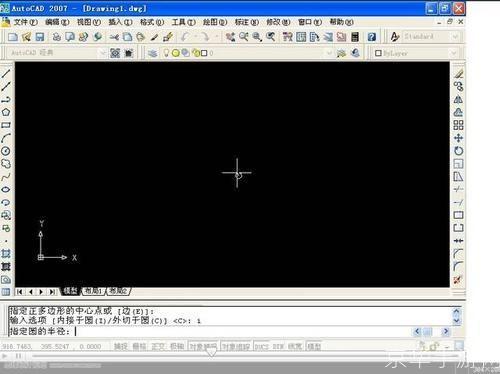Switch to the 布局1 layout tab

[x=93, y=291]
